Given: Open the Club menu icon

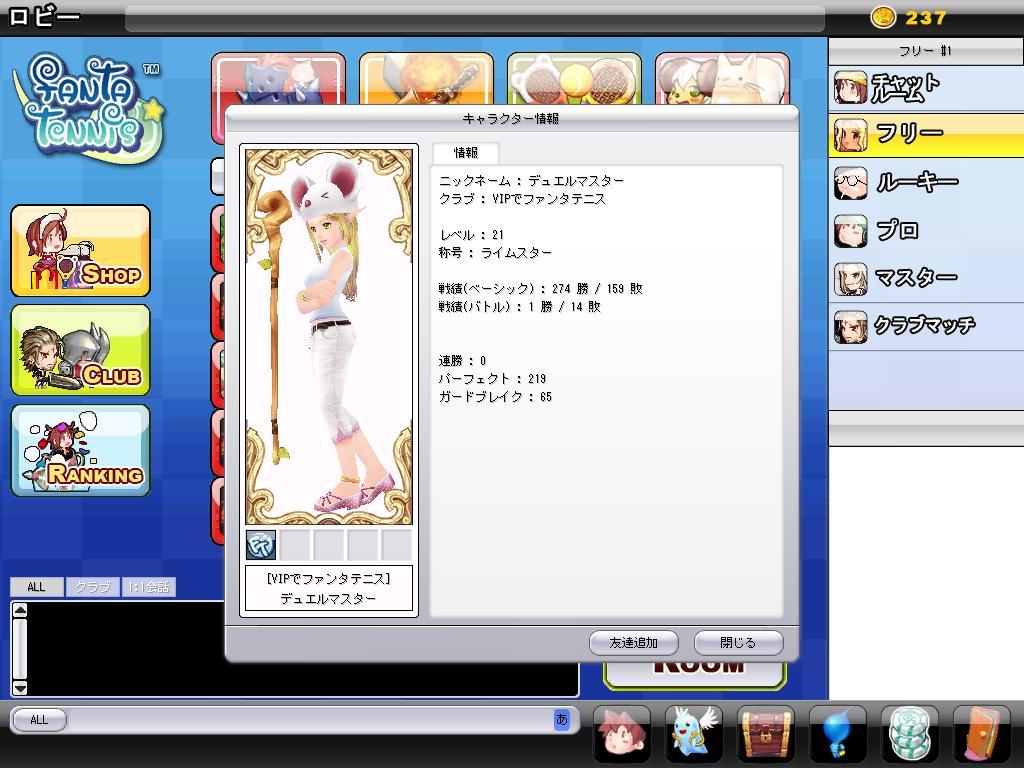Looking at the screenshot, I should pos(80,350).
